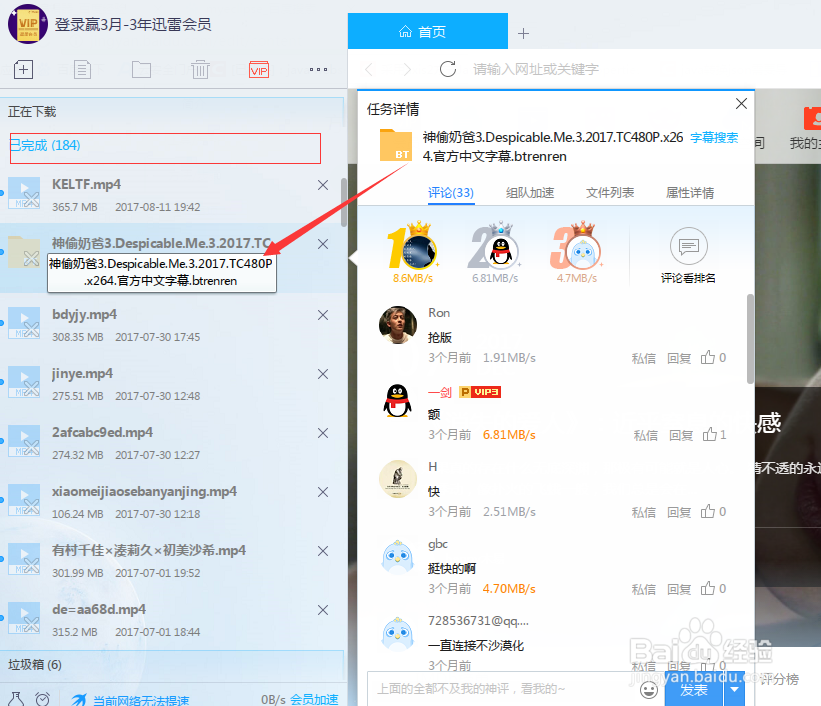The image size is (821, 706).
Task: Open the three-dot more options menu
Action: click(x=318, y=69)
